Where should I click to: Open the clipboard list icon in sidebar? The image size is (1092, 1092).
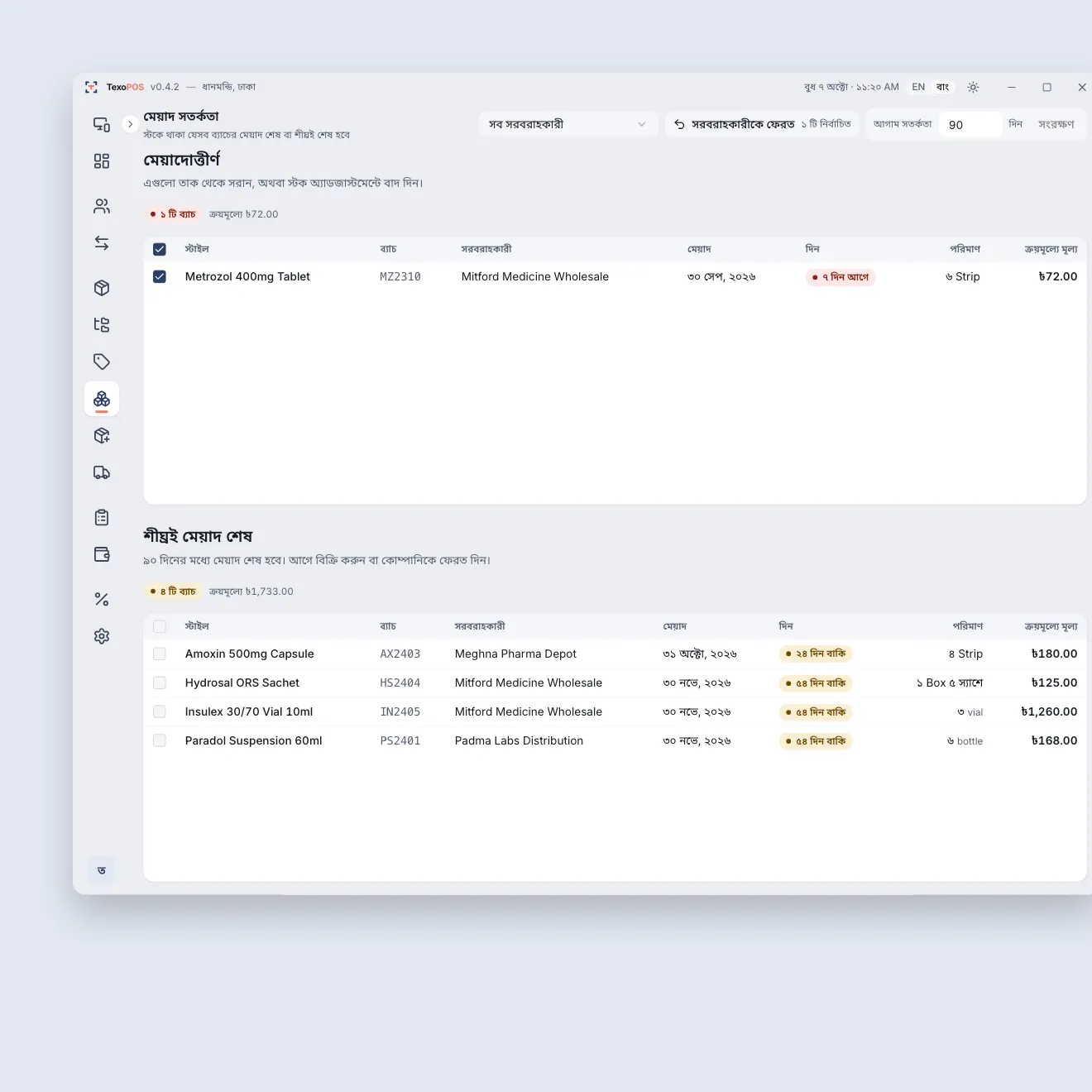tap(102, 518)
